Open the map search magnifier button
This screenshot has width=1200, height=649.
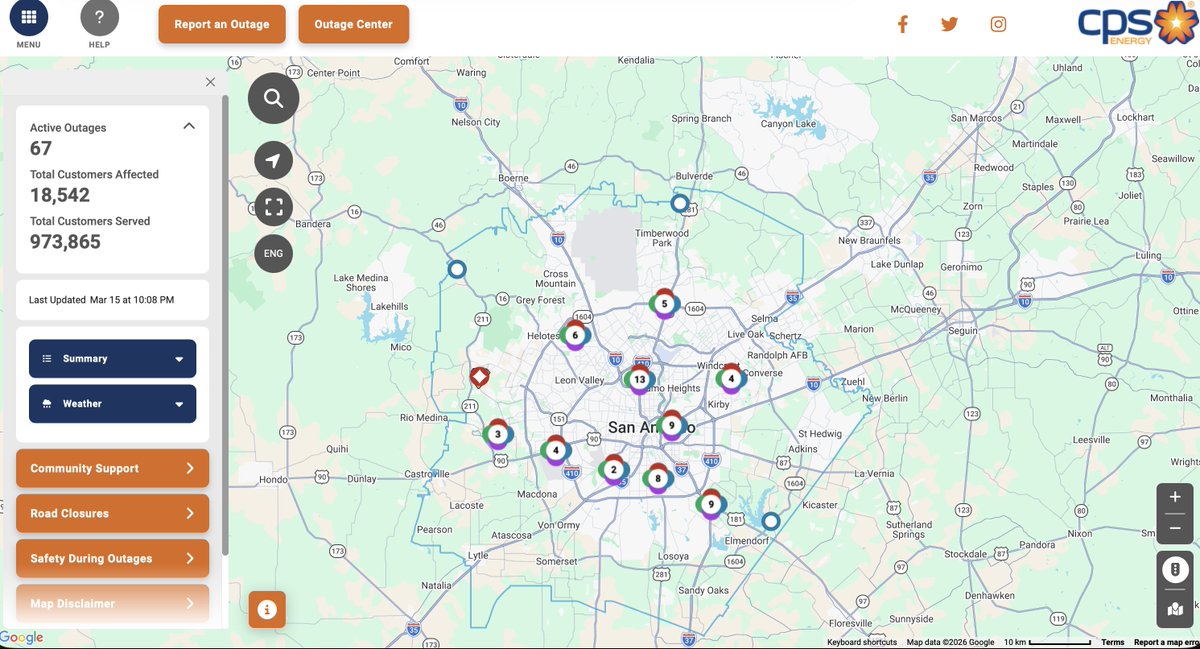coord(274,98)
